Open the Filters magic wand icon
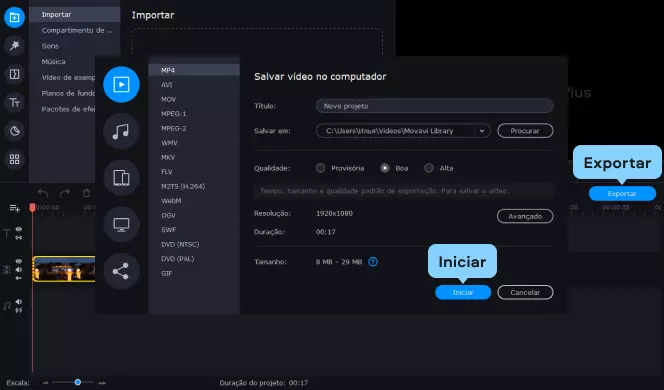The image size is (664, 390). pos(14,46)
